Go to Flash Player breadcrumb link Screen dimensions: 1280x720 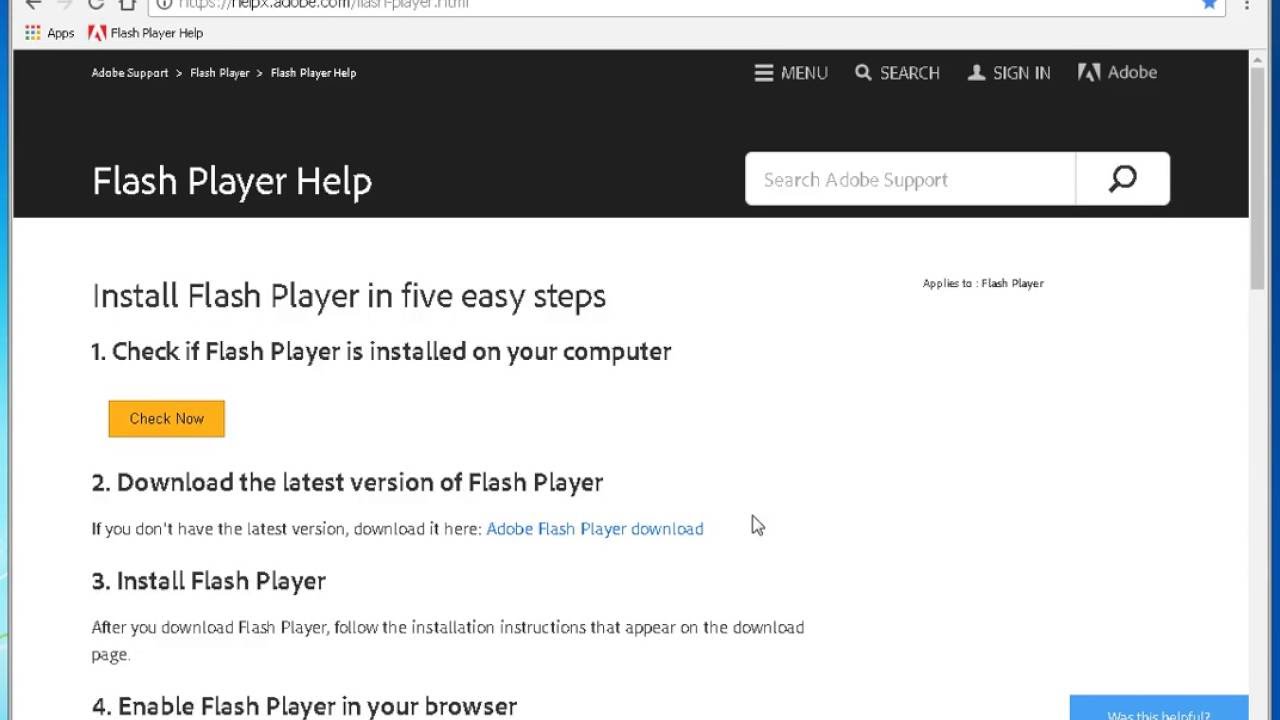(220, 73)
